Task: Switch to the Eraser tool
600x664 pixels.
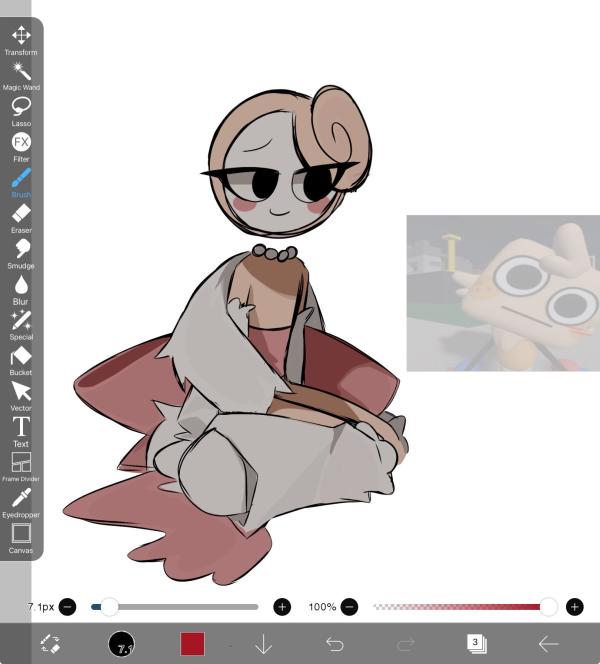Action: tap(21, 219)
